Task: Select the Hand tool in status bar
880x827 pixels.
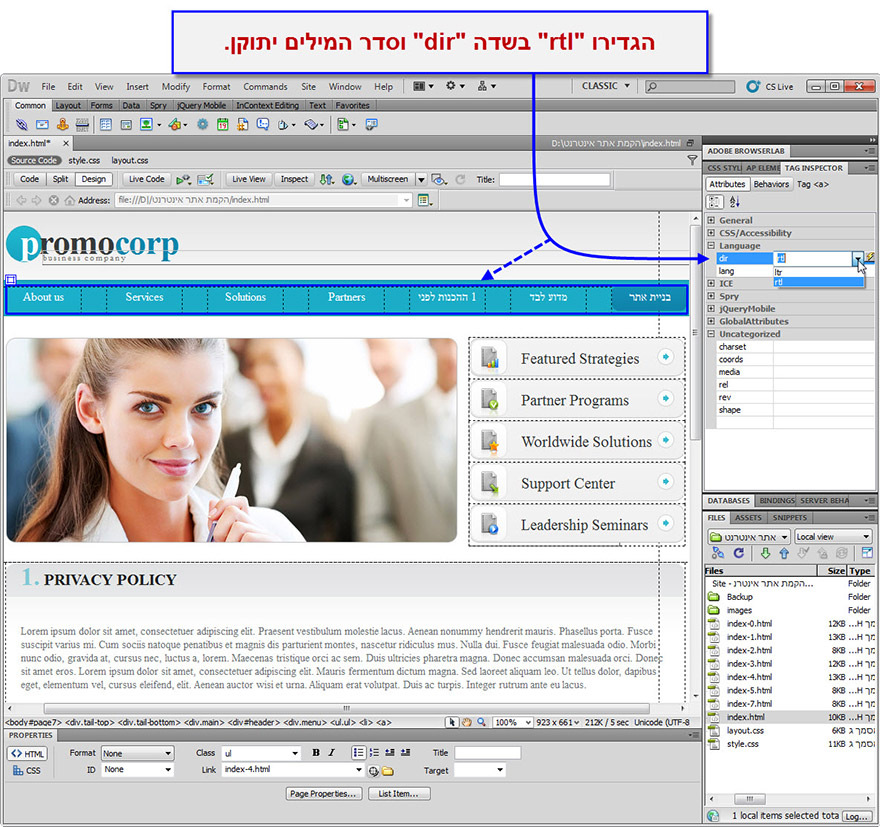Action: pyautogui.click(x=467, y=723)
